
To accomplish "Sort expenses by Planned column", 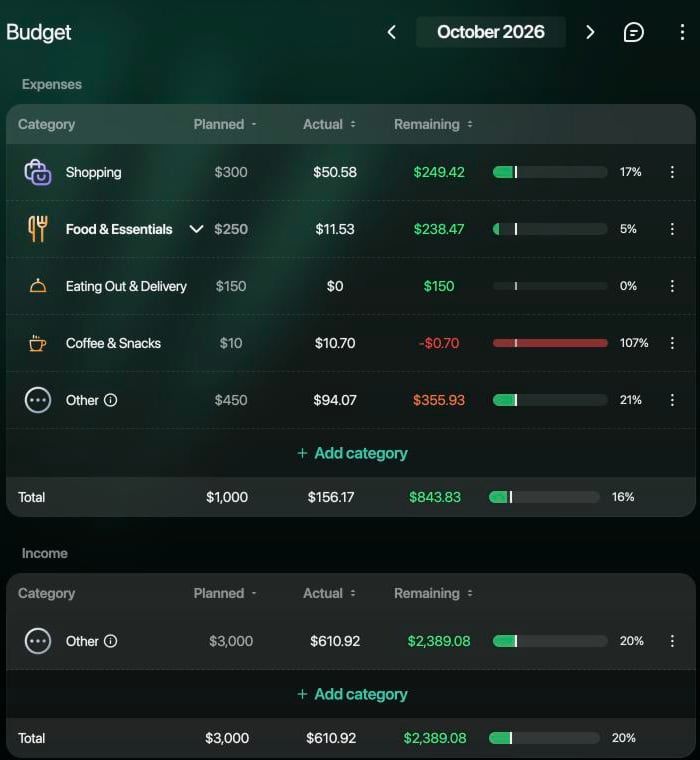I will 225,125.
